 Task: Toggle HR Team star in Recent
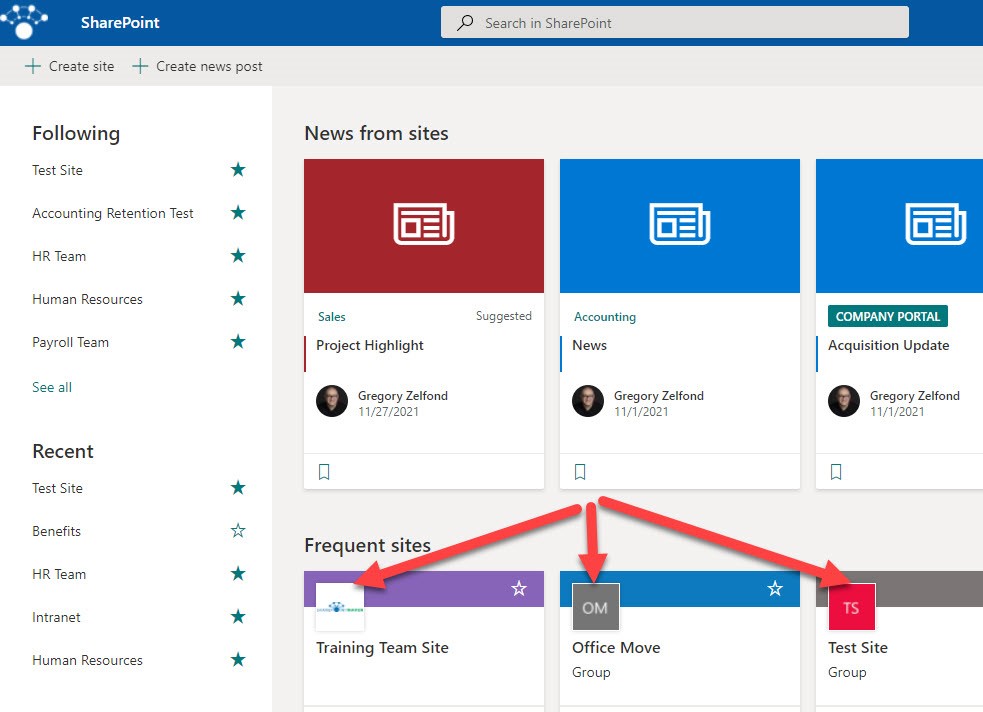pos(238,573)
